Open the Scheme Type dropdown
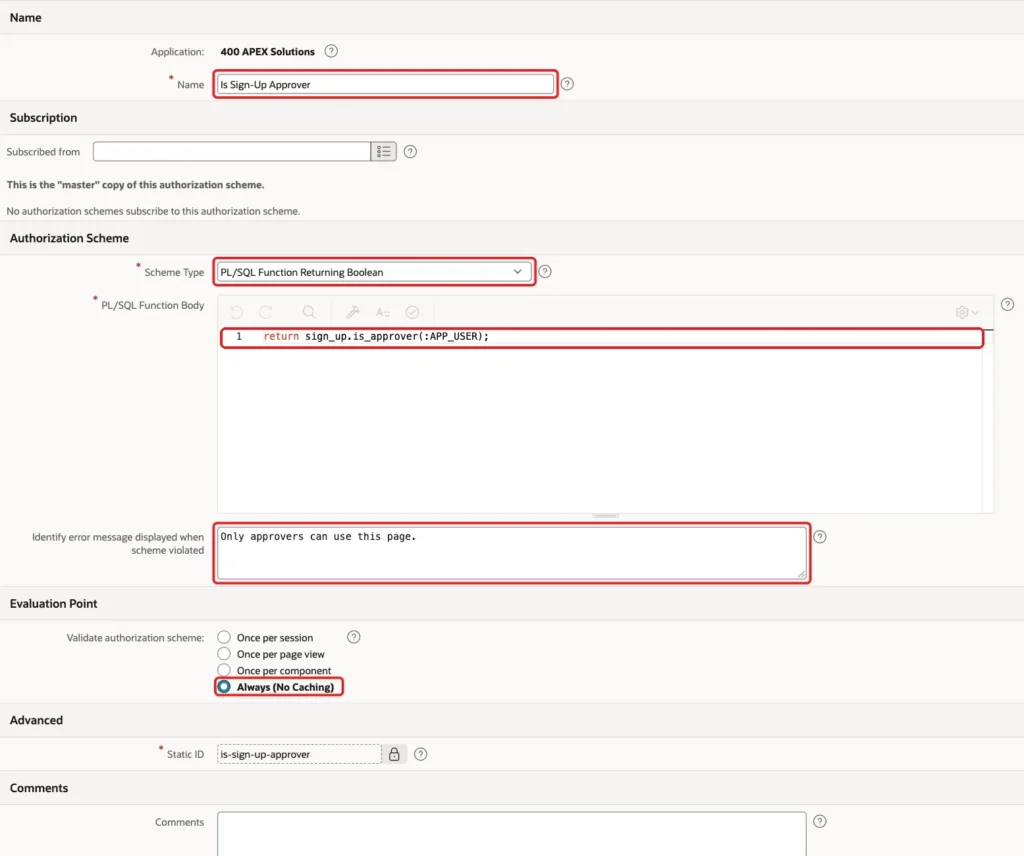This screenshot has height=856, width=1024. 374,272
